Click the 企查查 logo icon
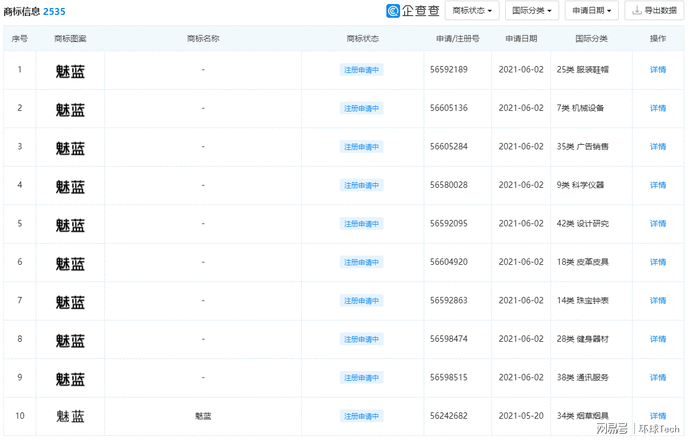This screenshot has width=690, height=440. pyautogui.click(x=393, y=11)
